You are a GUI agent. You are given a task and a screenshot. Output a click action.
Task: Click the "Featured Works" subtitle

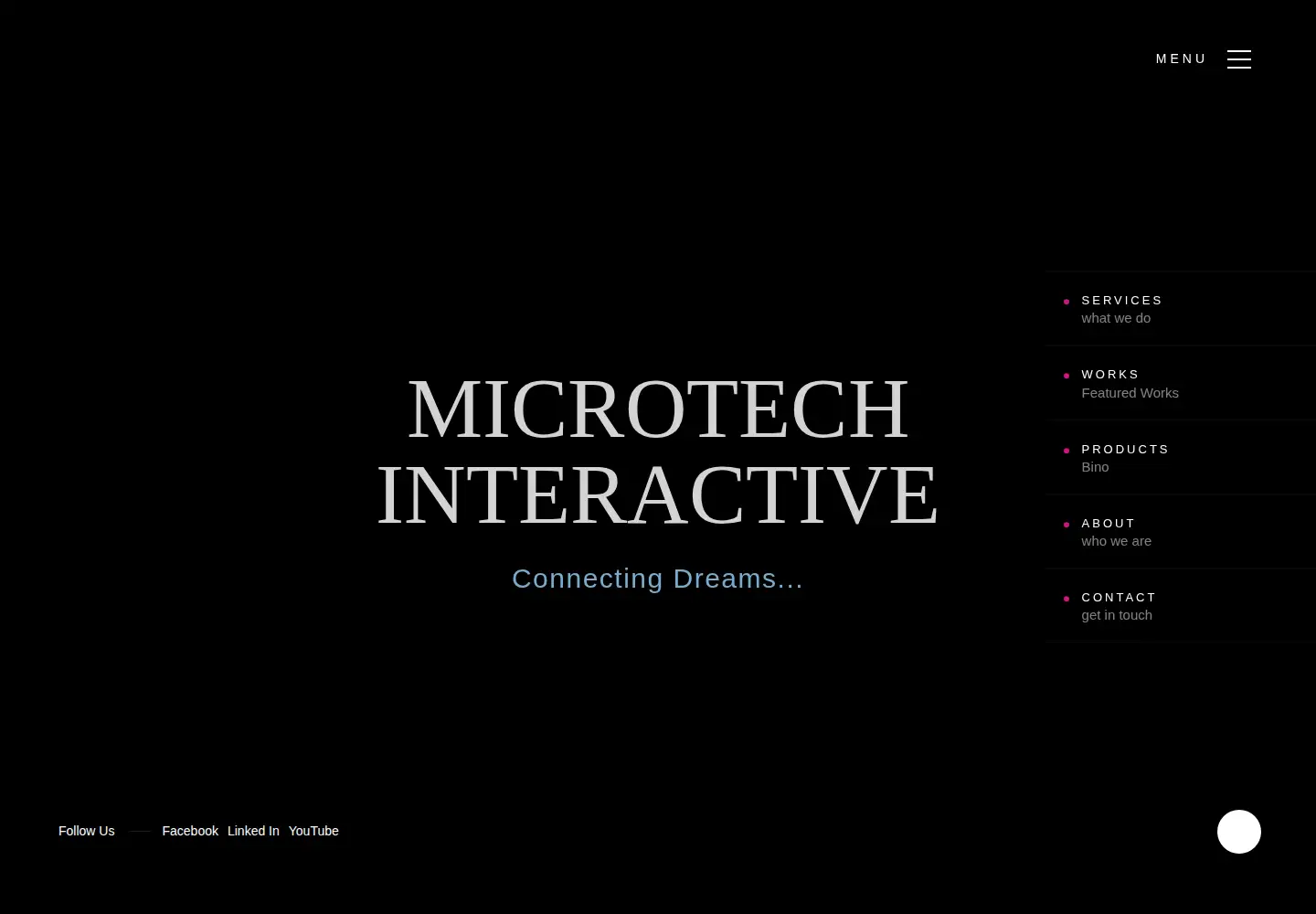point(1130,393)
